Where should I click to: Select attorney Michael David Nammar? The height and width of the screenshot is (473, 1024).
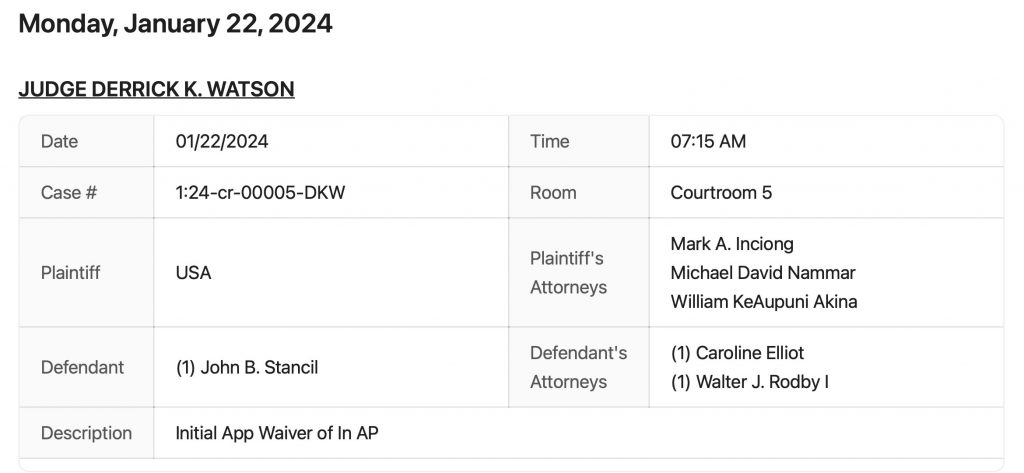pos(763,273)
